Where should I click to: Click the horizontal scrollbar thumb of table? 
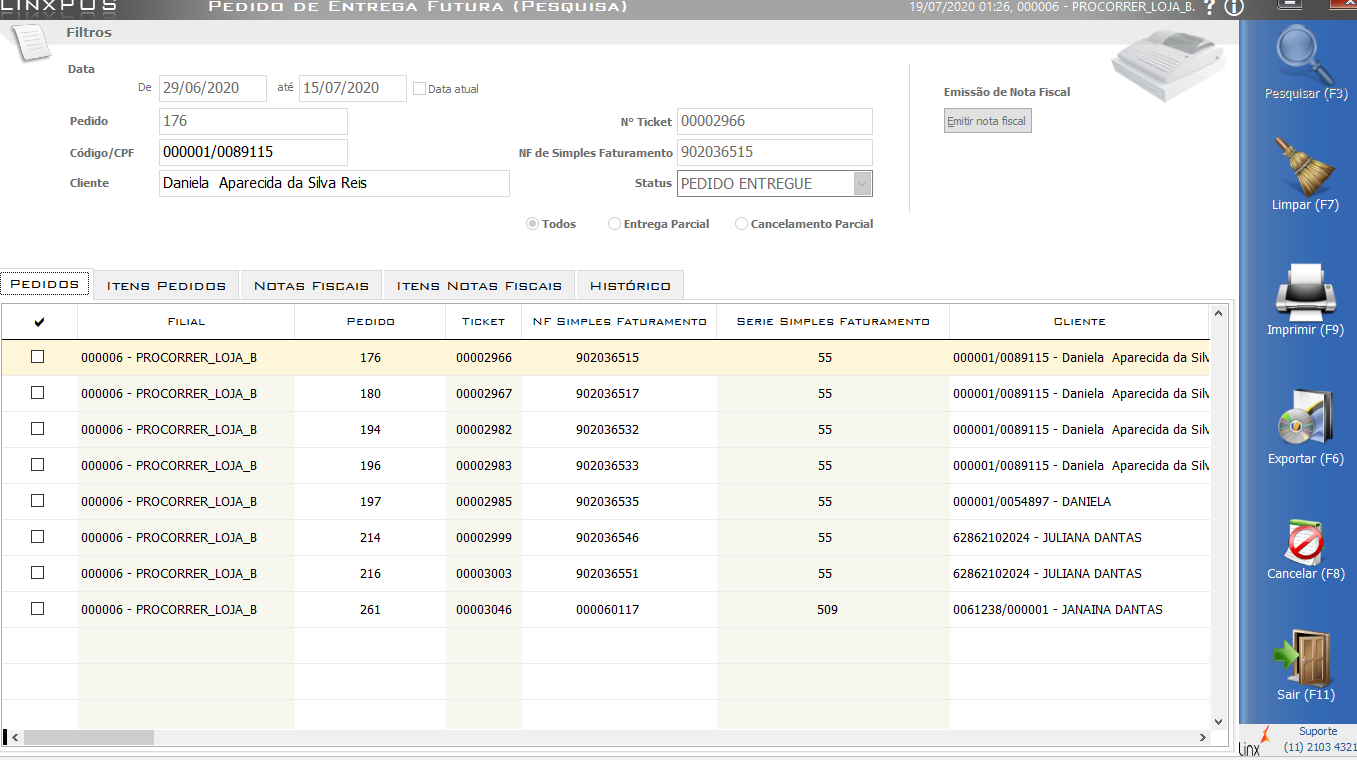click(88, 738)
